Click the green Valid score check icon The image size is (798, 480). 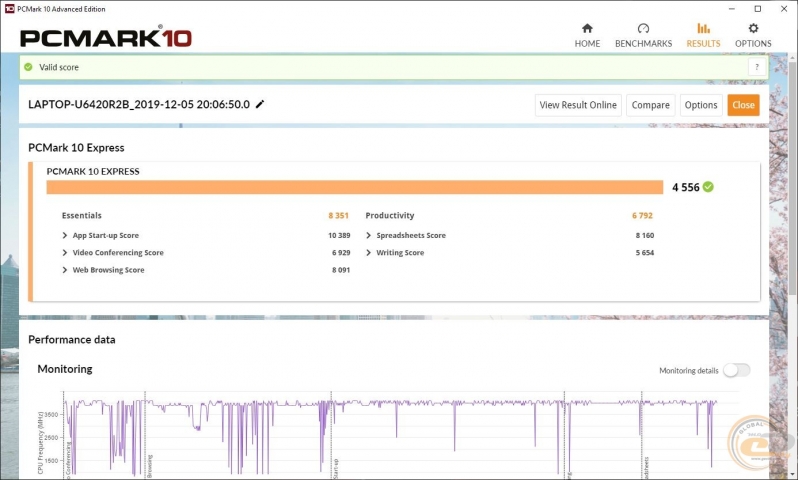point(28,67)
